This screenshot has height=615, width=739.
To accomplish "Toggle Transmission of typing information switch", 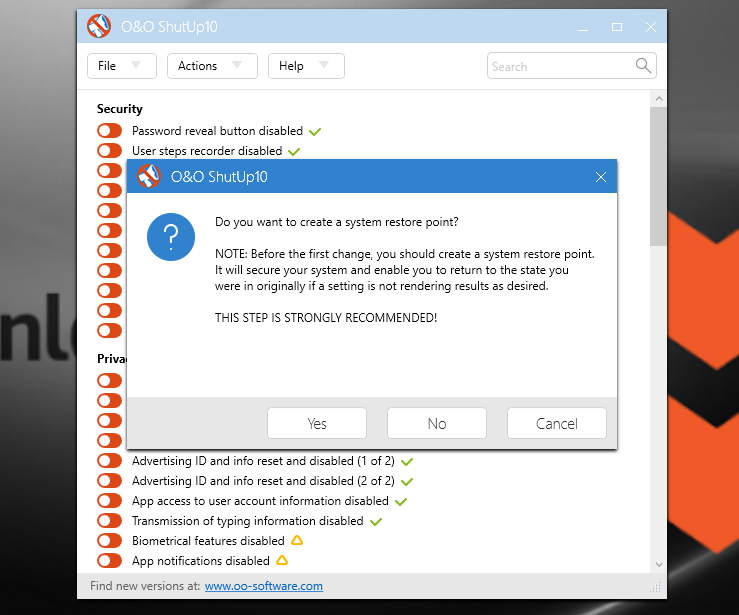I will point(109,521).
